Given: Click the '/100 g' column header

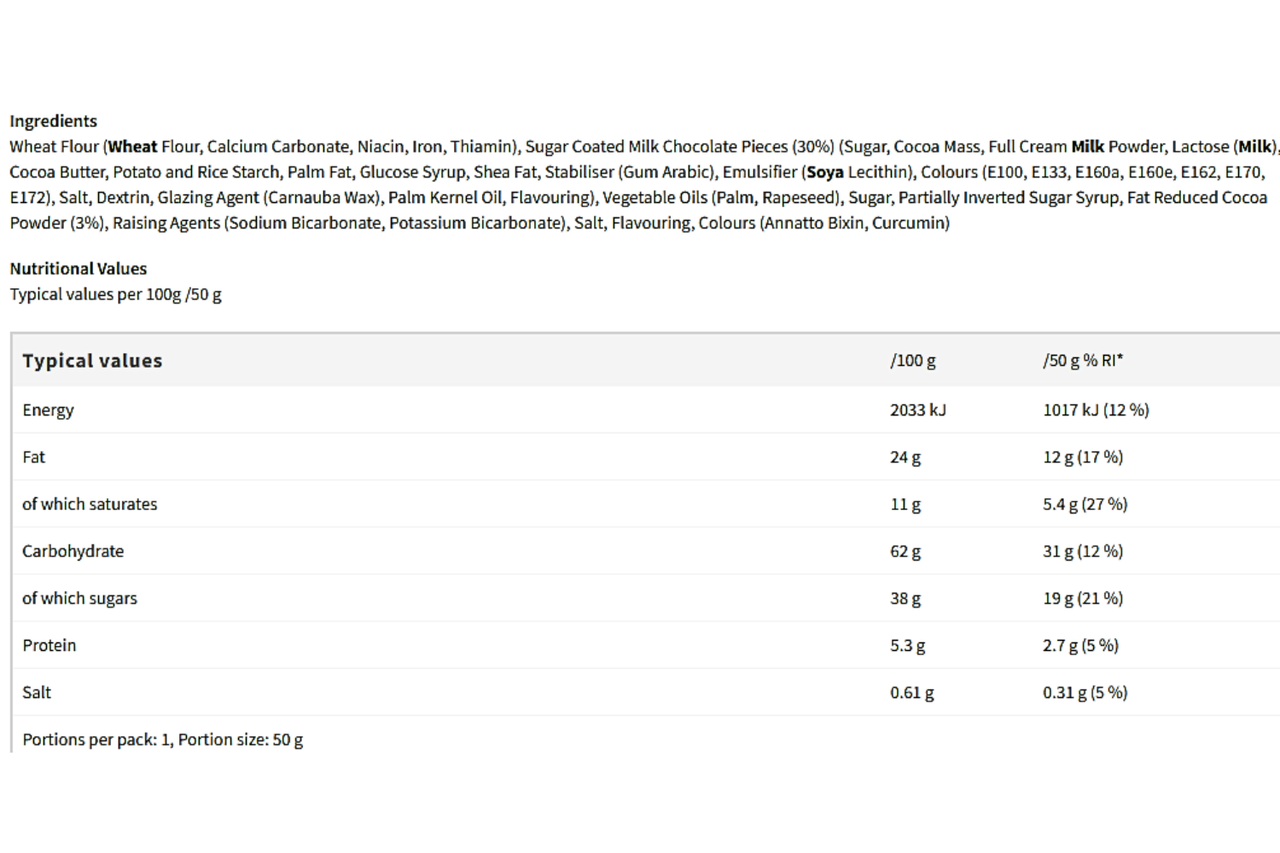Looking at the screenshot, I should 913,361.
